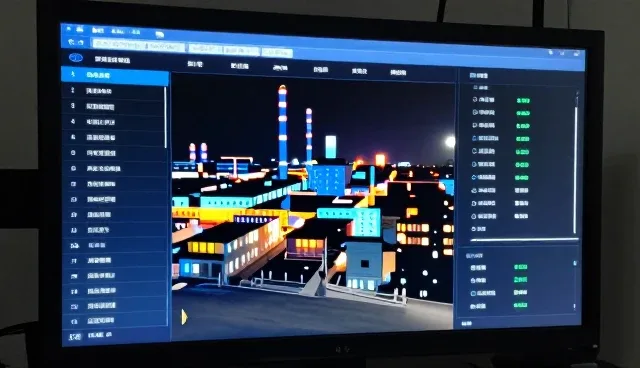640x368 pixels.
Task: Open the last tab above the 3D scene
Action: pos(398,73)
